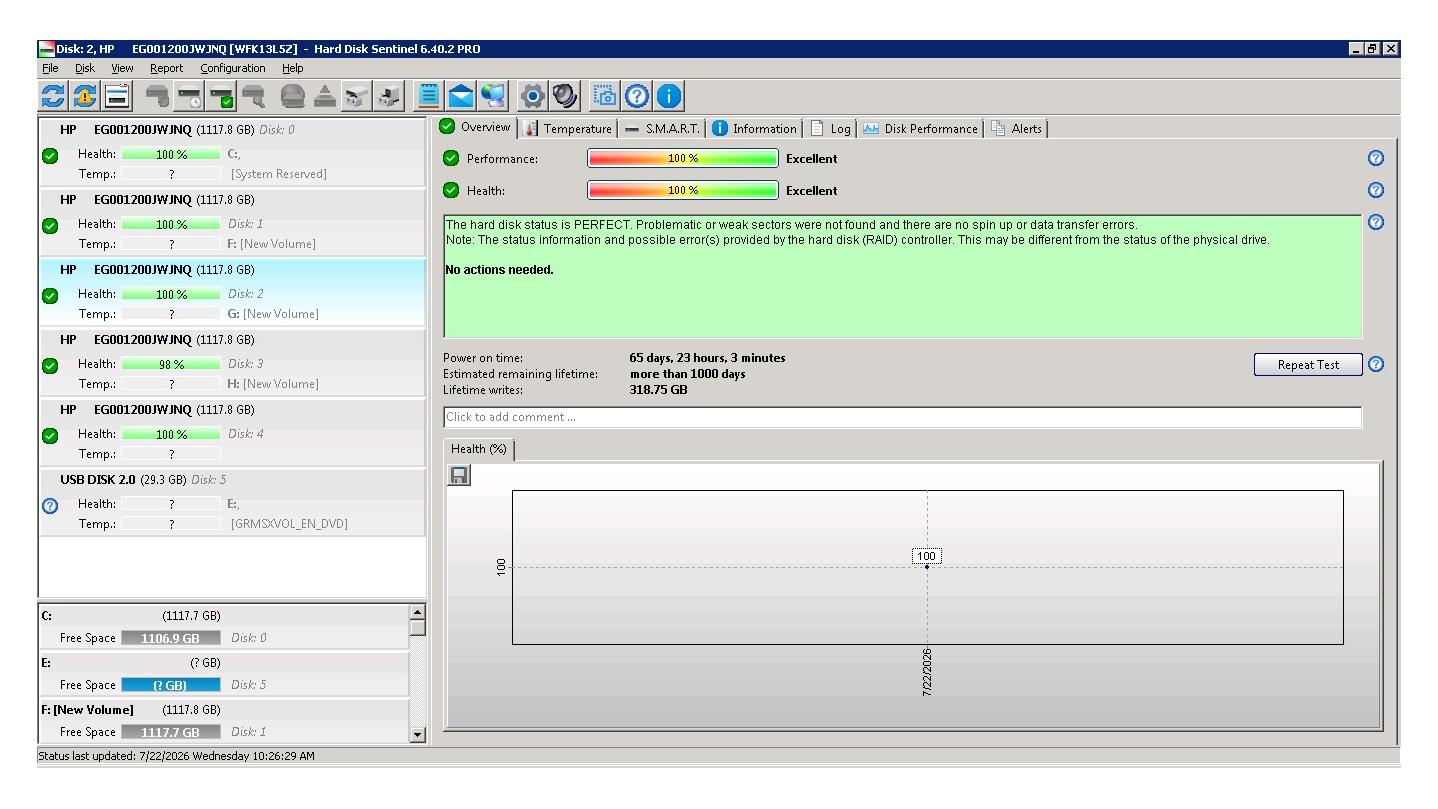Click the F: free space 1117.7 GB bar

click(x=170, y=732)
